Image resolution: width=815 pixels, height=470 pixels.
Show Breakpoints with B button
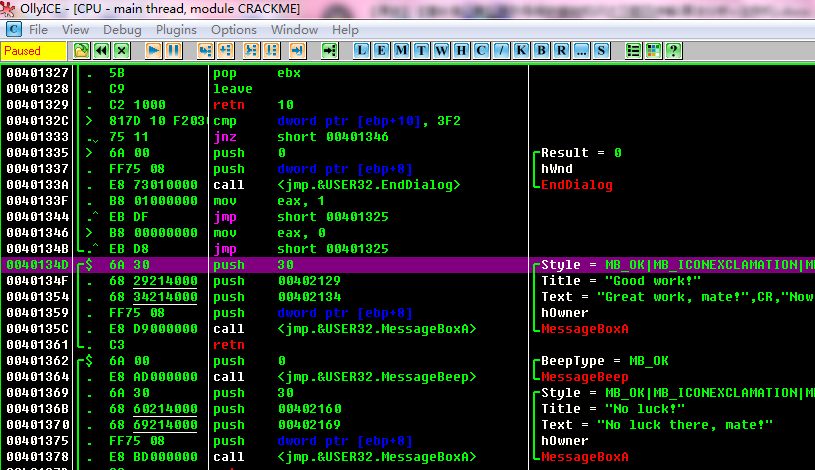(x=541, y=50)
